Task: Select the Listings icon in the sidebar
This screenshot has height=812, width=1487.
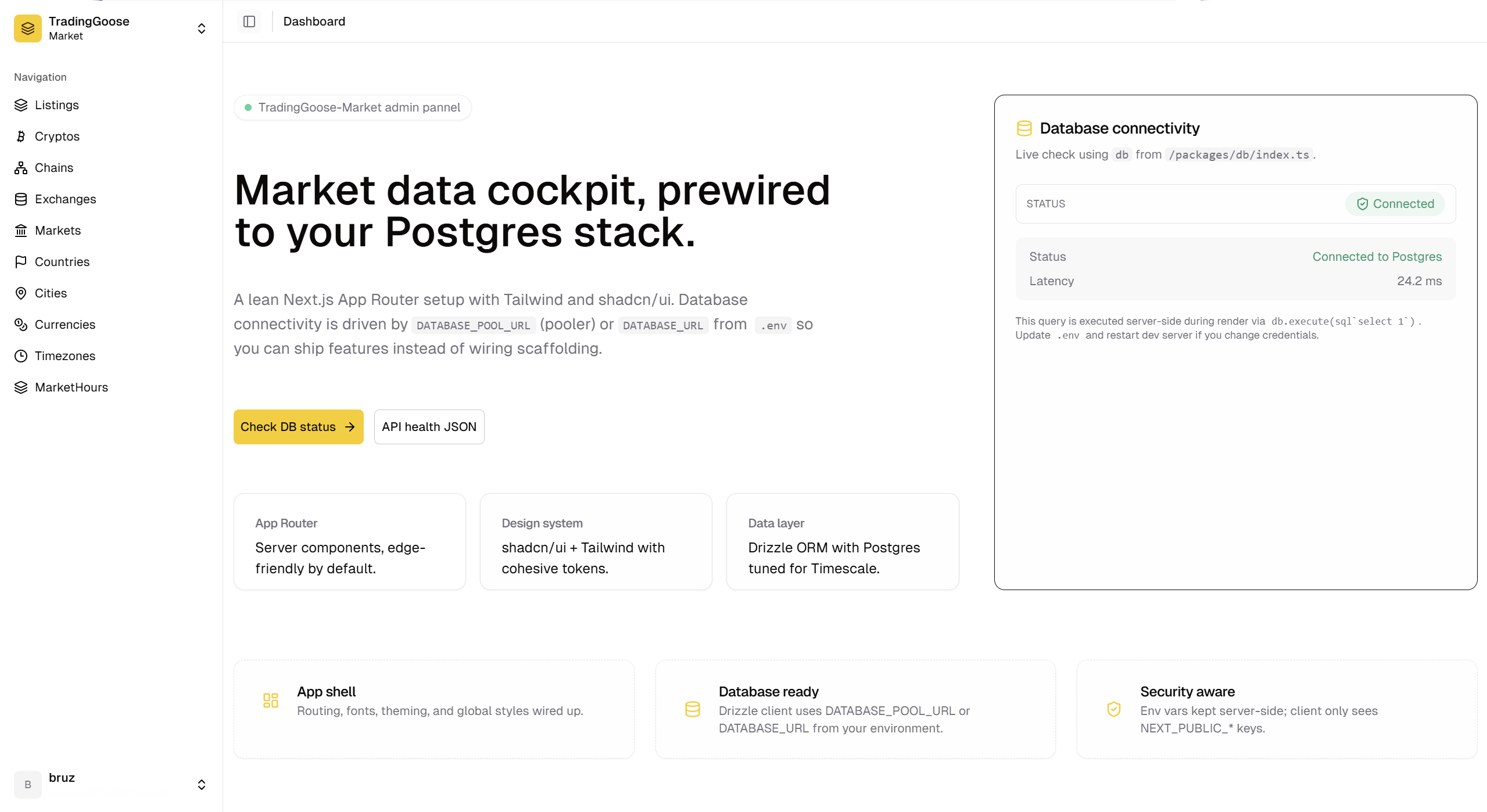Action: (21, 105)
